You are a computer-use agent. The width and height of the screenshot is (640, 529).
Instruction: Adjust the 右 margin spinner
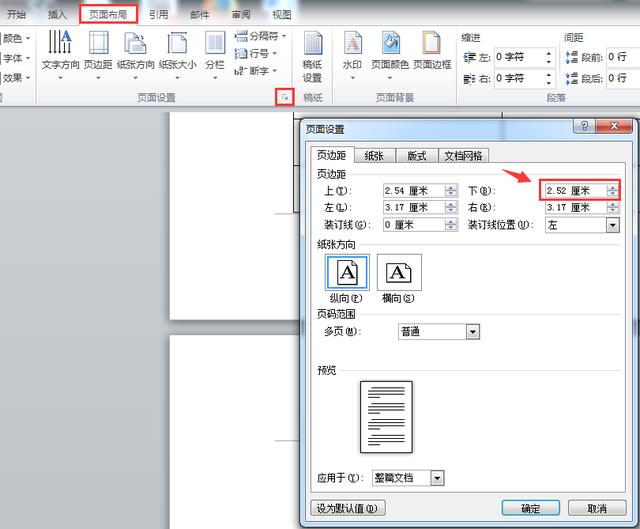[x=612, y=207]
